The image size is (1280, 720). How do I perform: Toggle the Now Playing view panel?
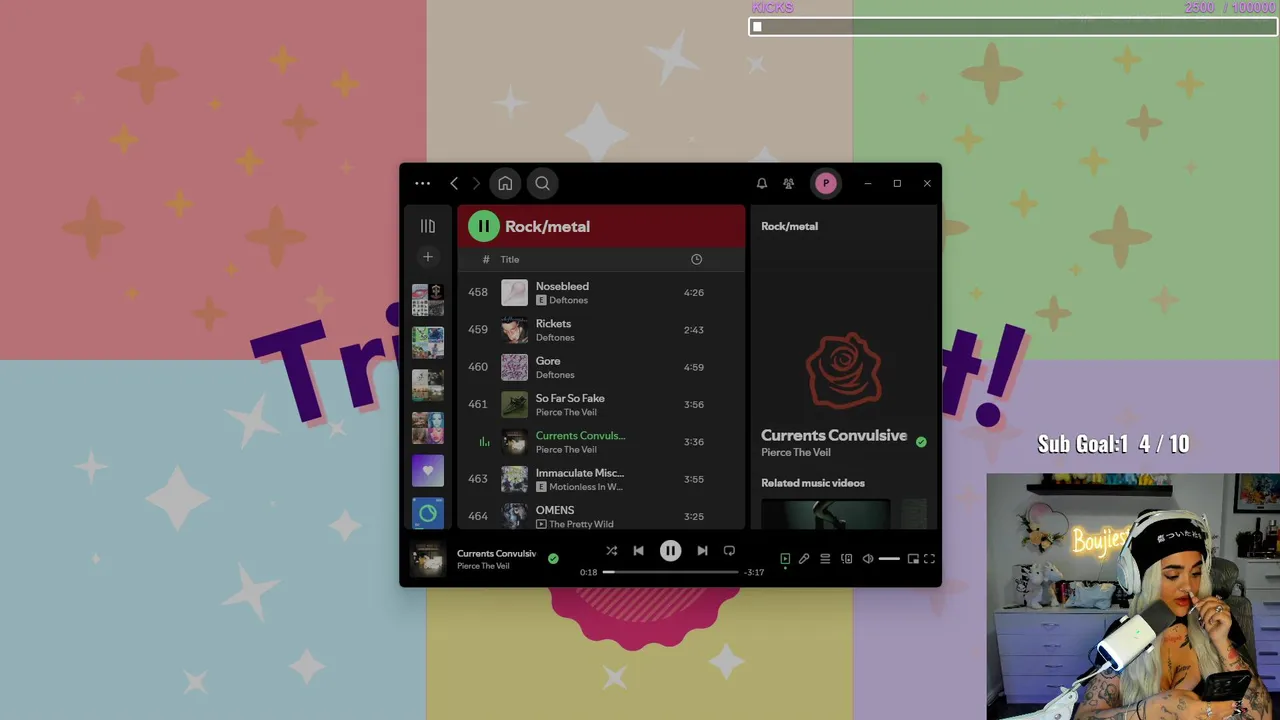(x=785, y=559)
